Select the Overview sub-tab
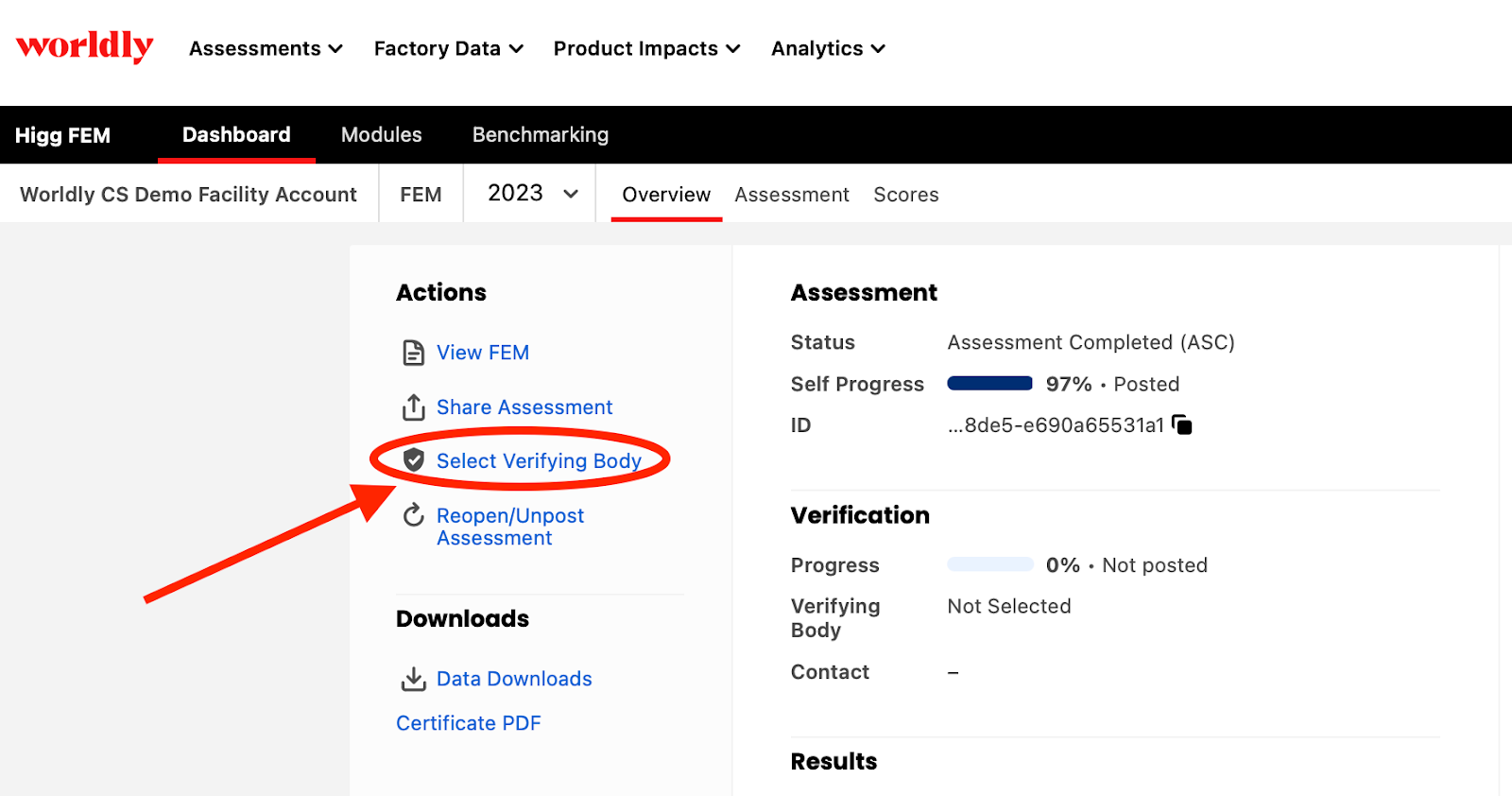Viewport: 1512px width, 796px height. tap(666, 194)
